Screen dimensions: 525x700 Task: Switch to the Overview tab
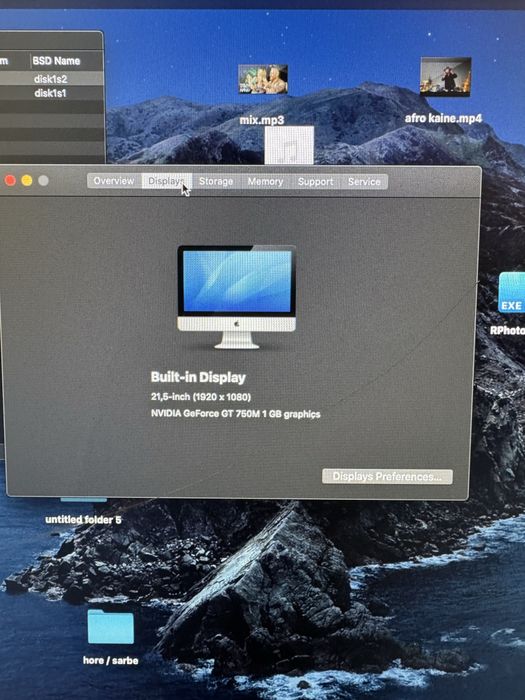point(114,181)
